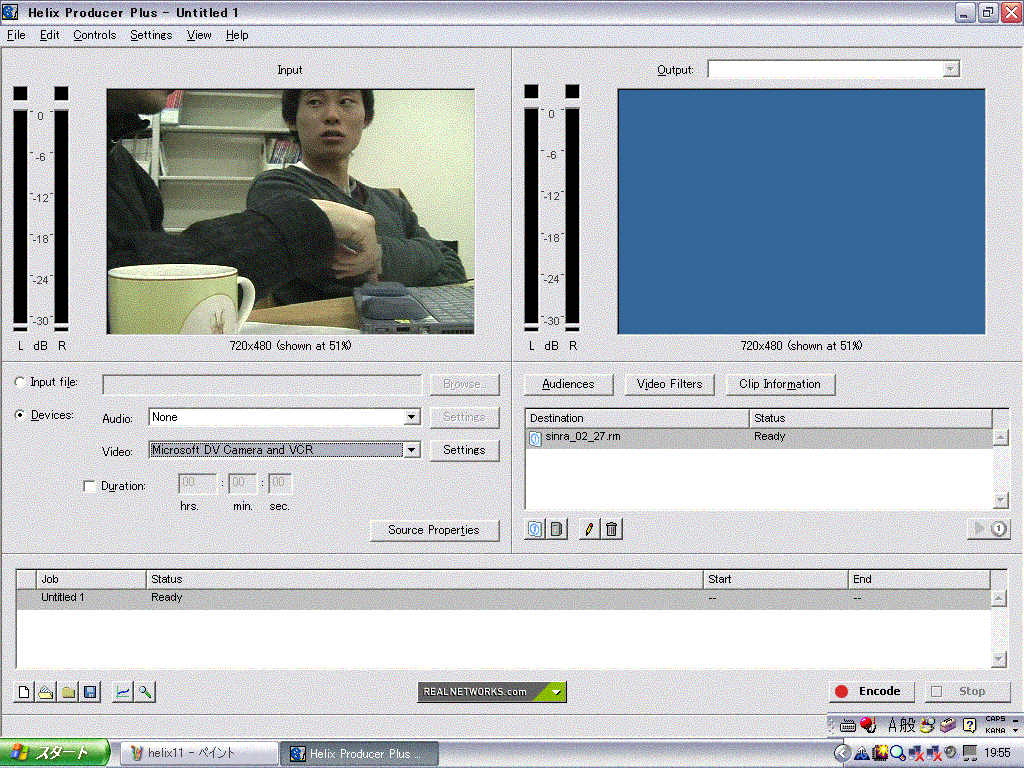Click the Clip Information button
The height and width of the screenshot is (768, 1024).
click(780, 384)
